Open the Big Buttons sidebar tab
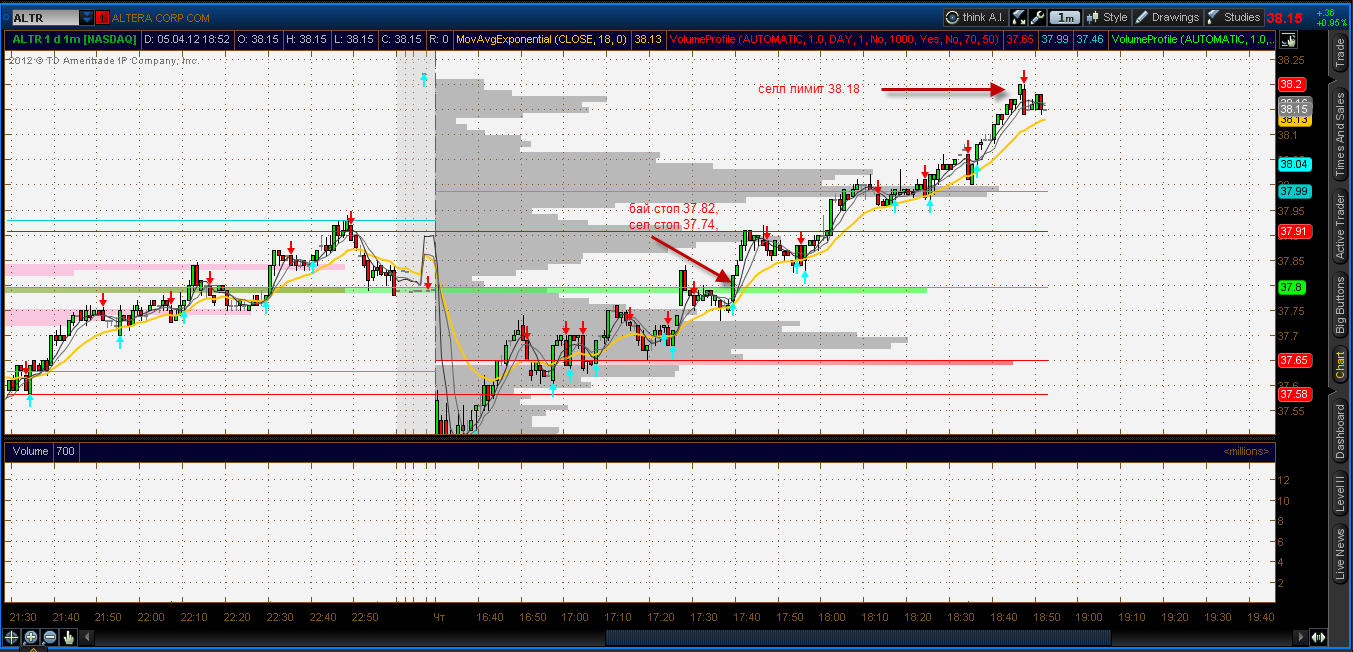This screenshot has height=652, width=1353. click(x=1340, y=306)
